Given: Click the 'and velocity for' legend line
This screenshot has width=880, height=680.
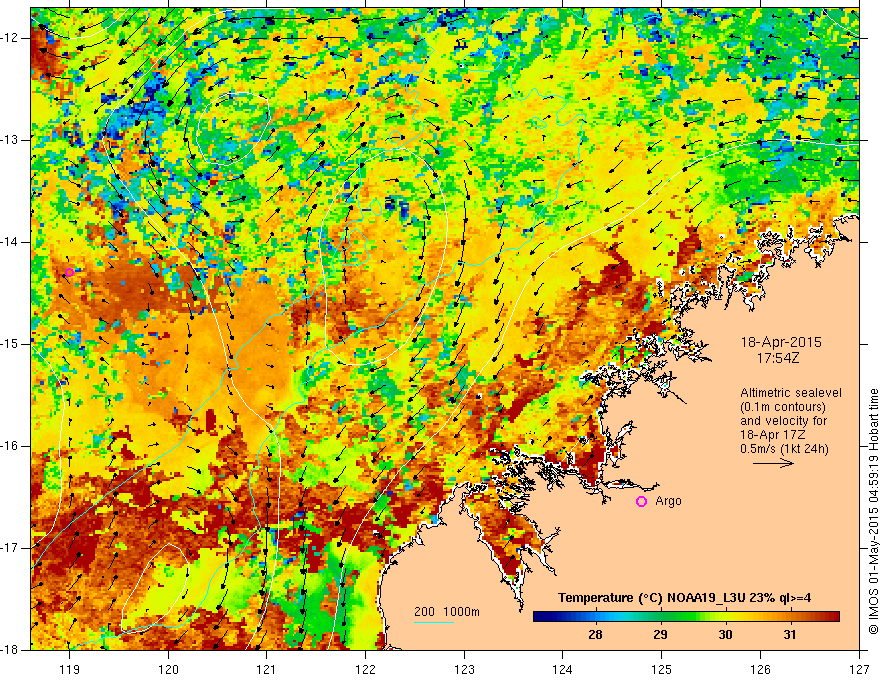Looking at the screenshot, I should point(783,421).
